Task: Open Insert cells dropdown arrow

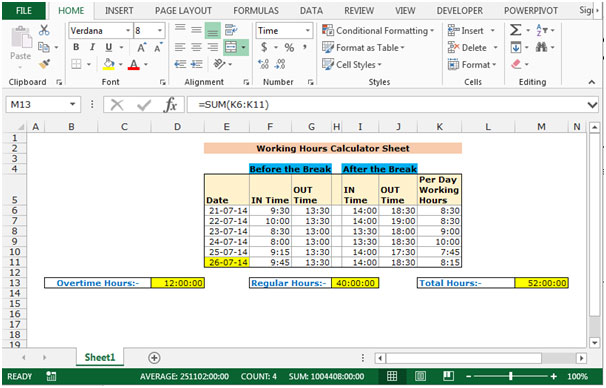Action: pyautogui.click(x=492, y=31)
